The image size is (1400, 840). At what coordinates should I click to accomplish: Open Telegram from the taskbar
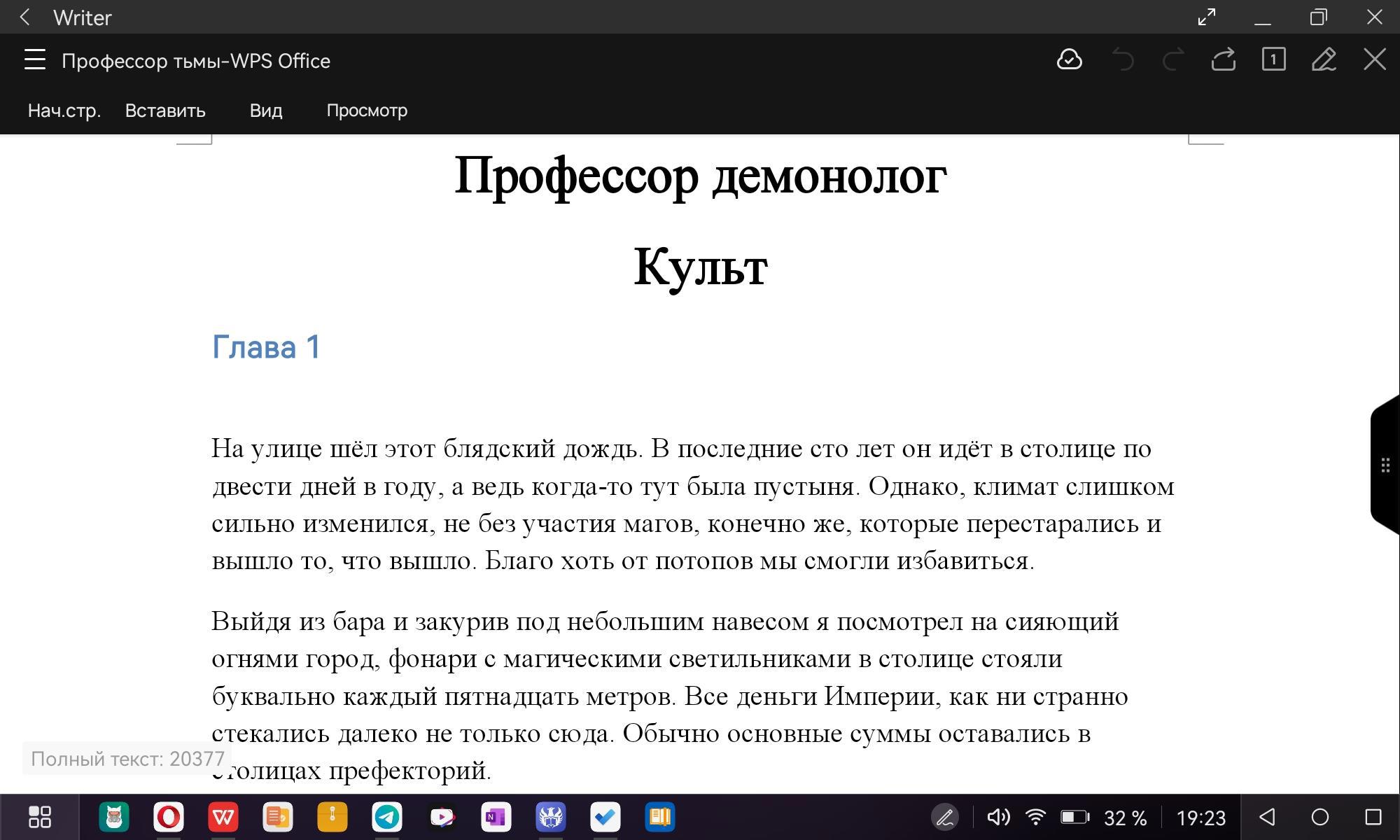point(387,817)
